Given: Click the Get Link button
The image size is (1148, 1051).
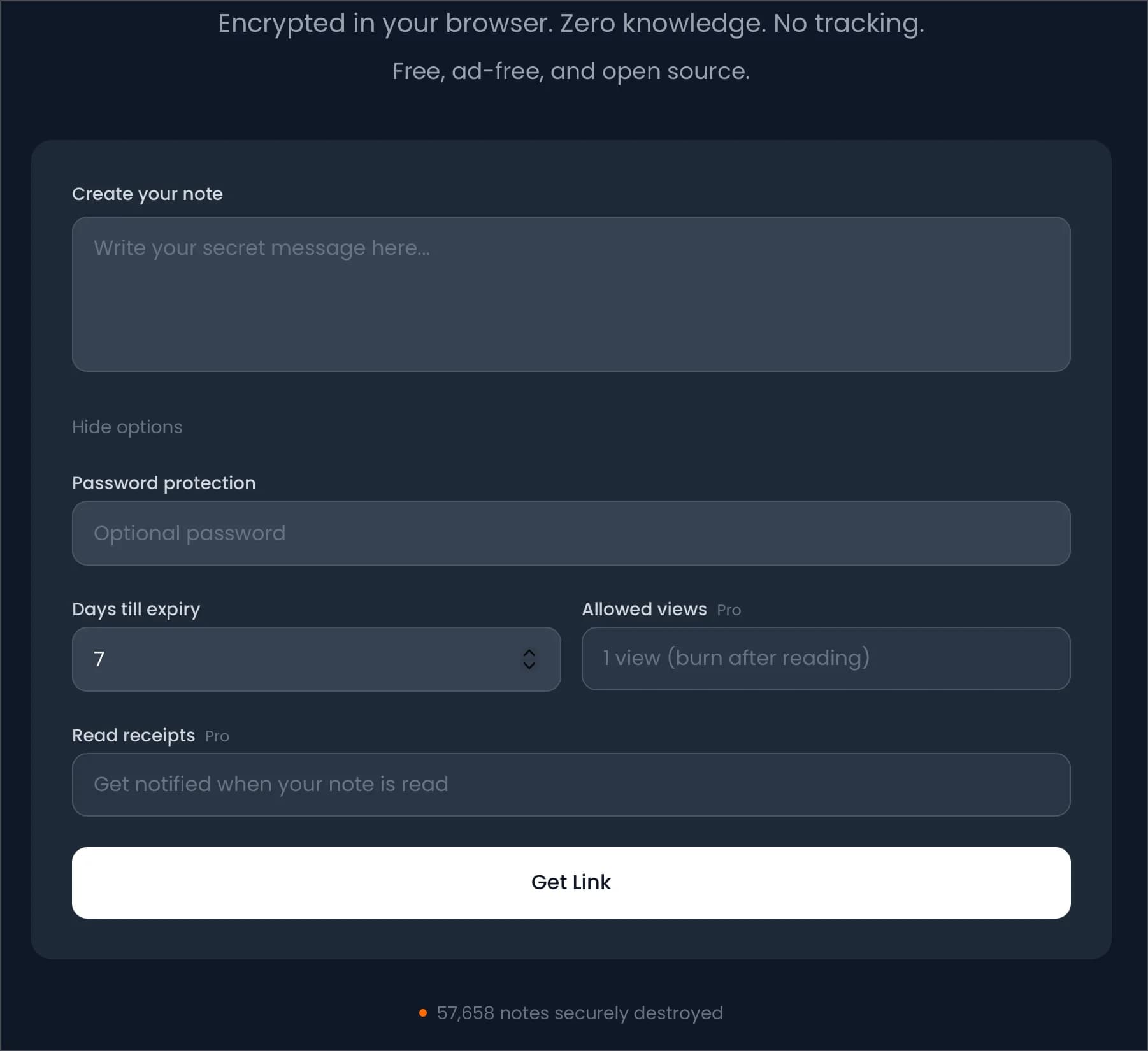Looking at the screenshot, I should point(571,882).
